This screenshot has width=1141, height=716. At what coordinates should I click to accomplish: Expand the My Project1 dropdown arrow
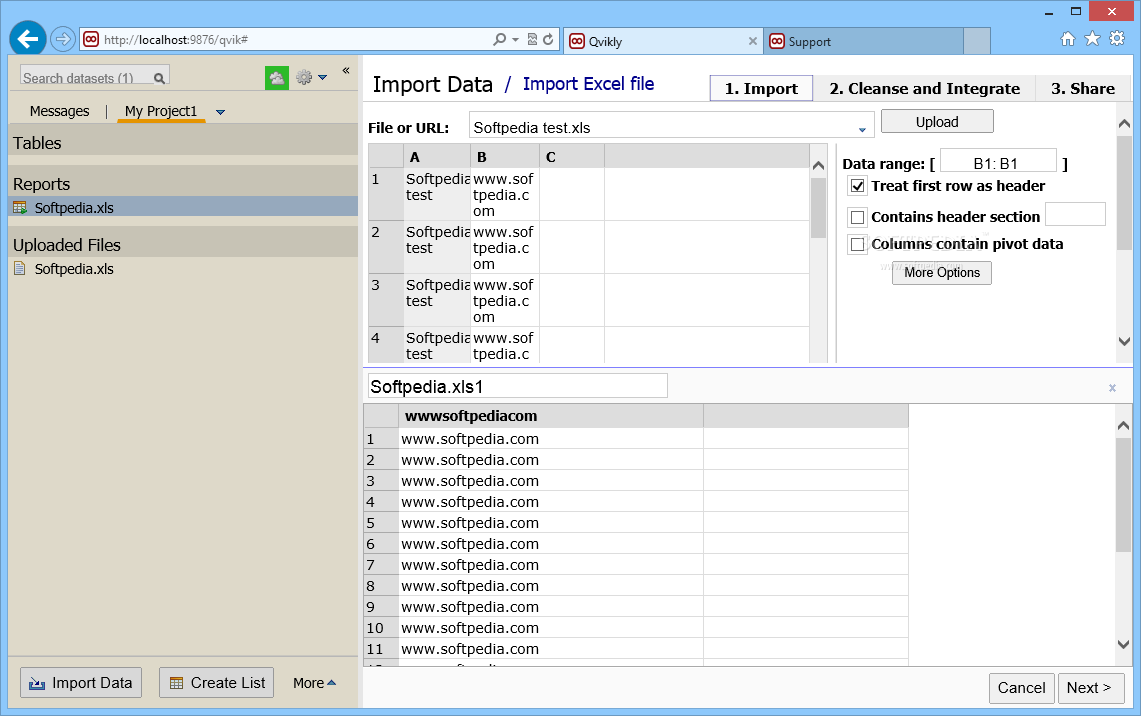tap(220, 112)
